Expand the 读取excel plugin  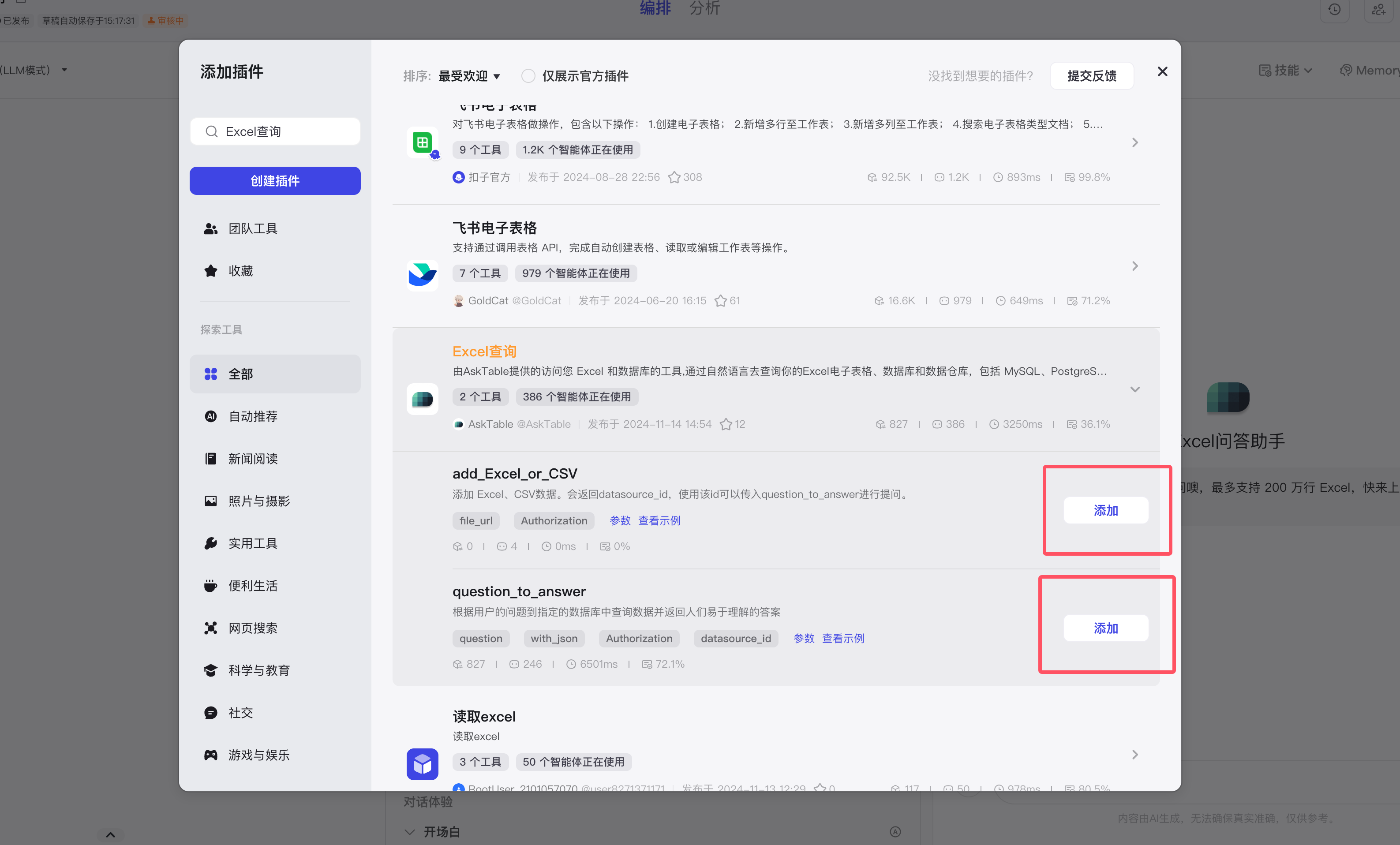(x=1134, y=755)
